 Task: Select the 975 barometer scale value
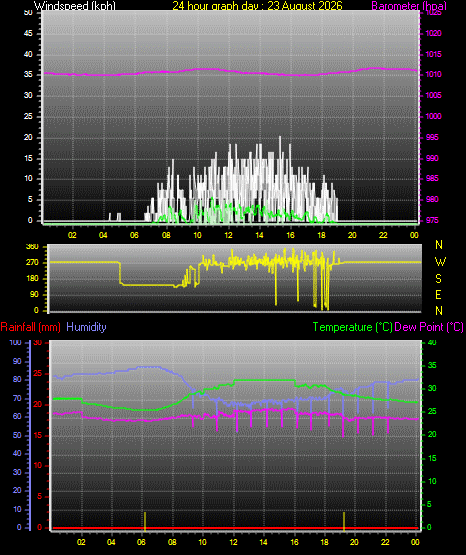point(432,220)
